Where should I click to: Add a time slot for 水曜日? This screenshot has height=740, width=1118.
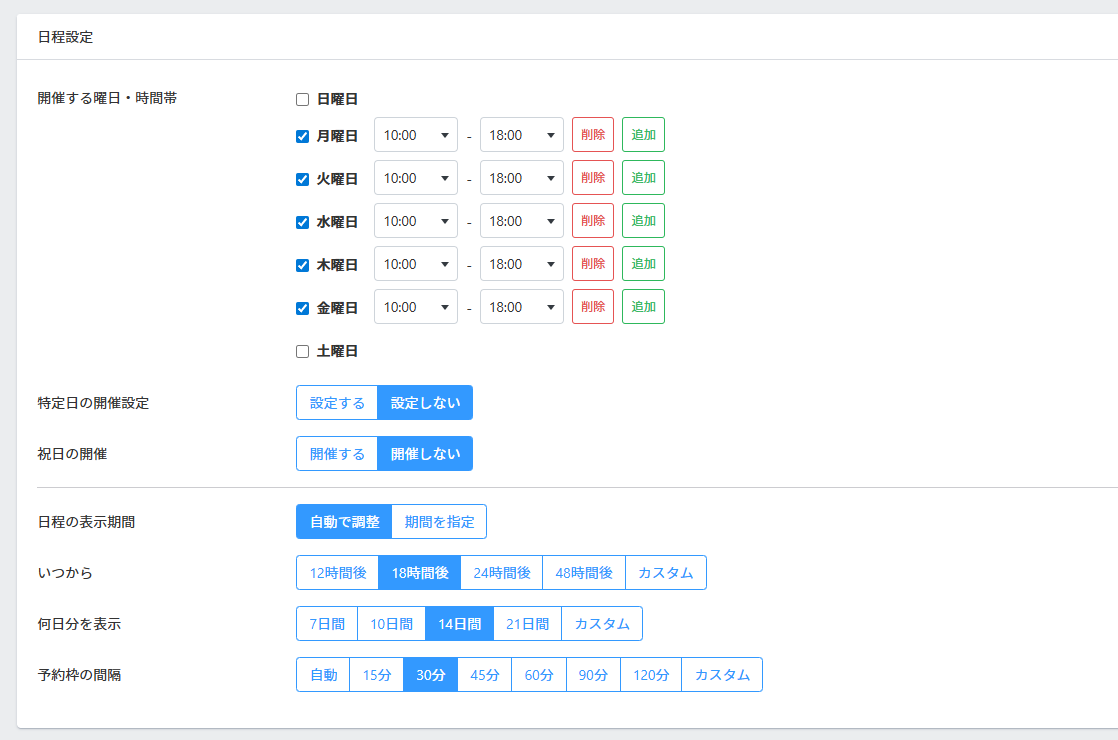(643, 221)
